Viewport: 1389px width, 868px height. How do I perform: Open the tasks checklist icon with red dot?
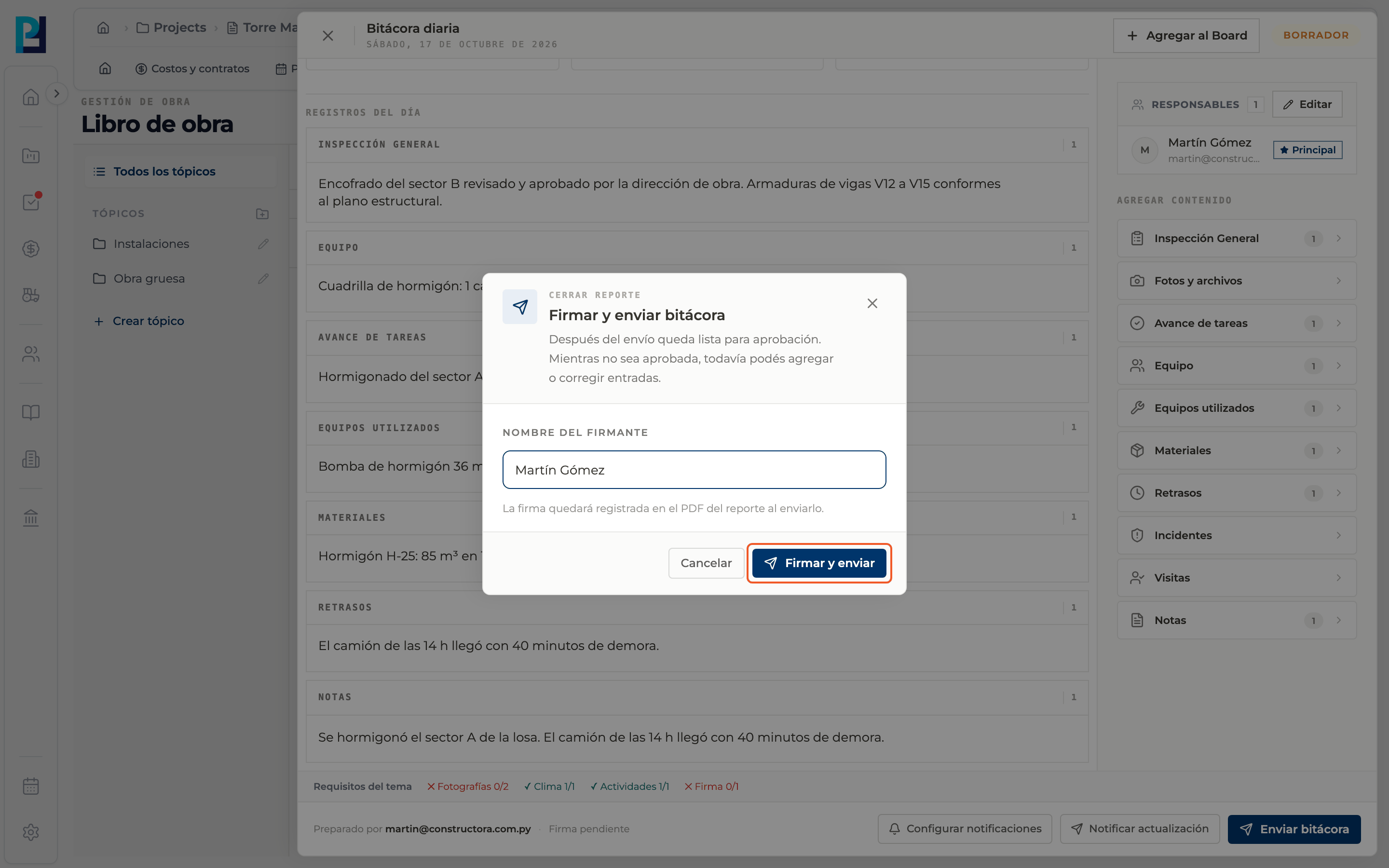[x=31, y=202]
